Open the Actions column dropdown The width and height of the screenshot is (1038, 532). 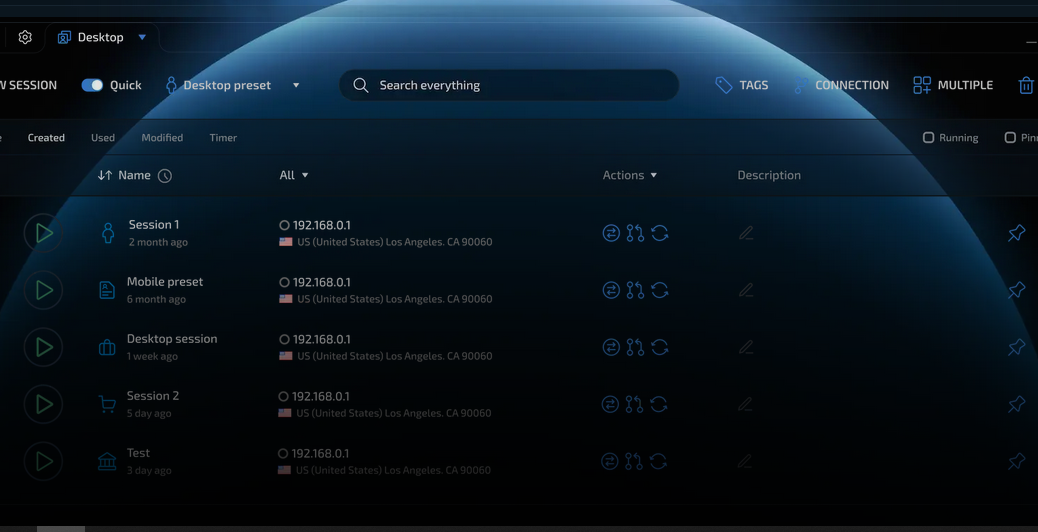[x=630, y=175]
